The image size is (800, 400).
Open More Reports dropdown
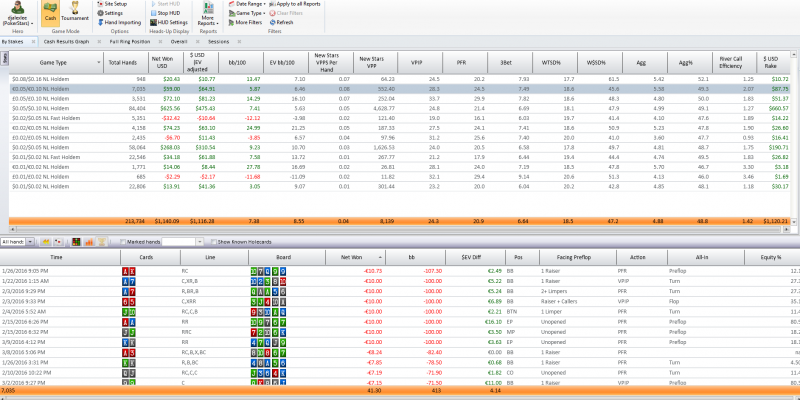click(208, 14)
